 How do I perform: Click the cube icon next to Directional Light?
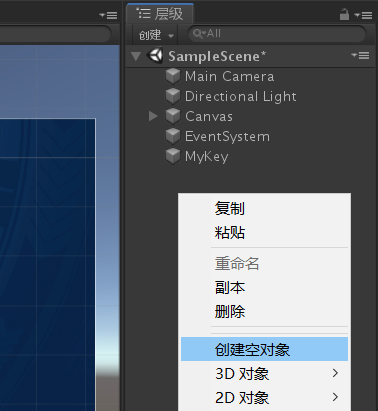click(x=173, y=96)
